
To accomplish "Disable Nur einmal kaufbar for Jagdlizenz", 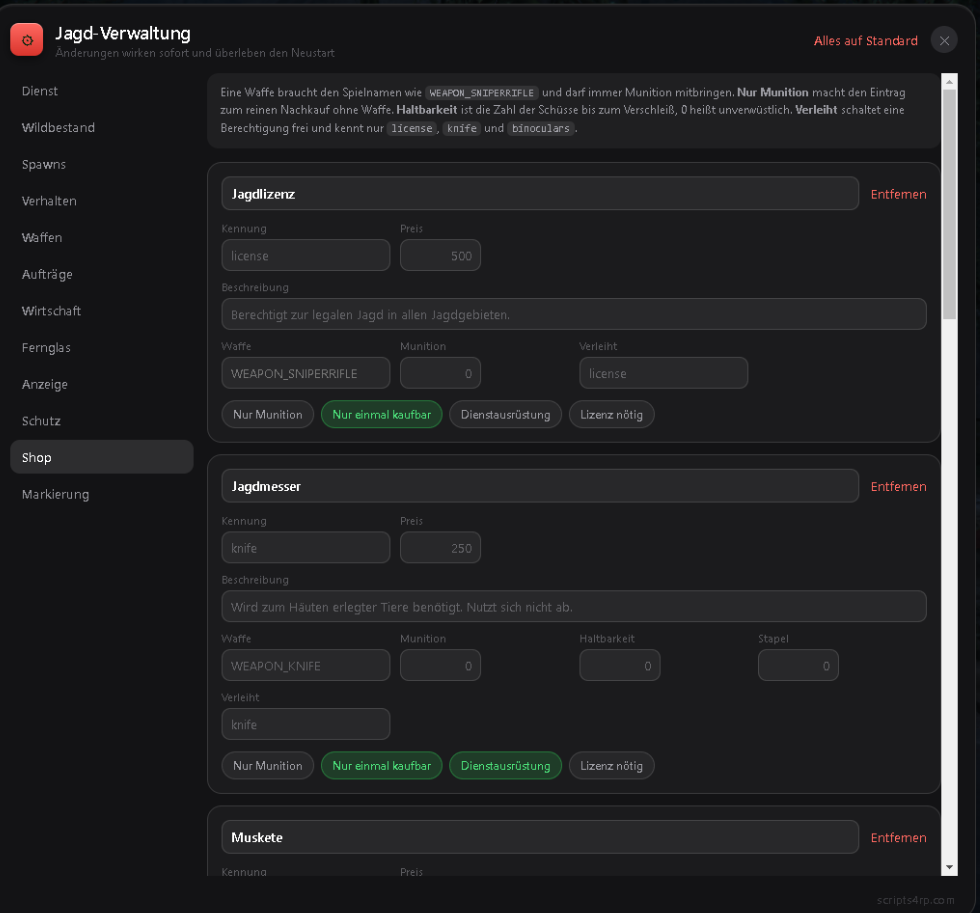I will (381, 414).
